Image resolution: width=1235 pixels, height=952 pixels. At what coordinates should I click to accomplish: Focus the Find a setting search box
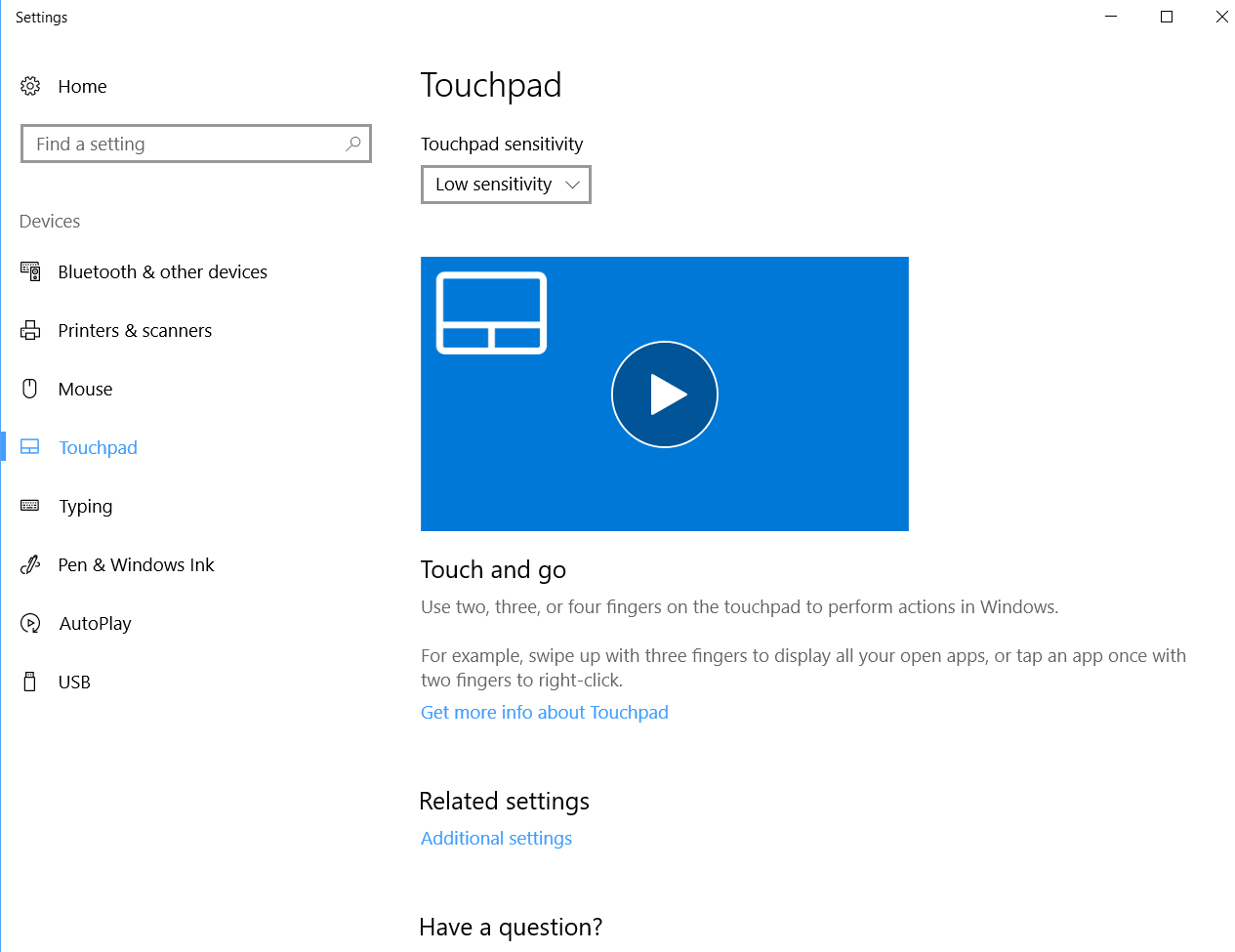coord(196,144)
